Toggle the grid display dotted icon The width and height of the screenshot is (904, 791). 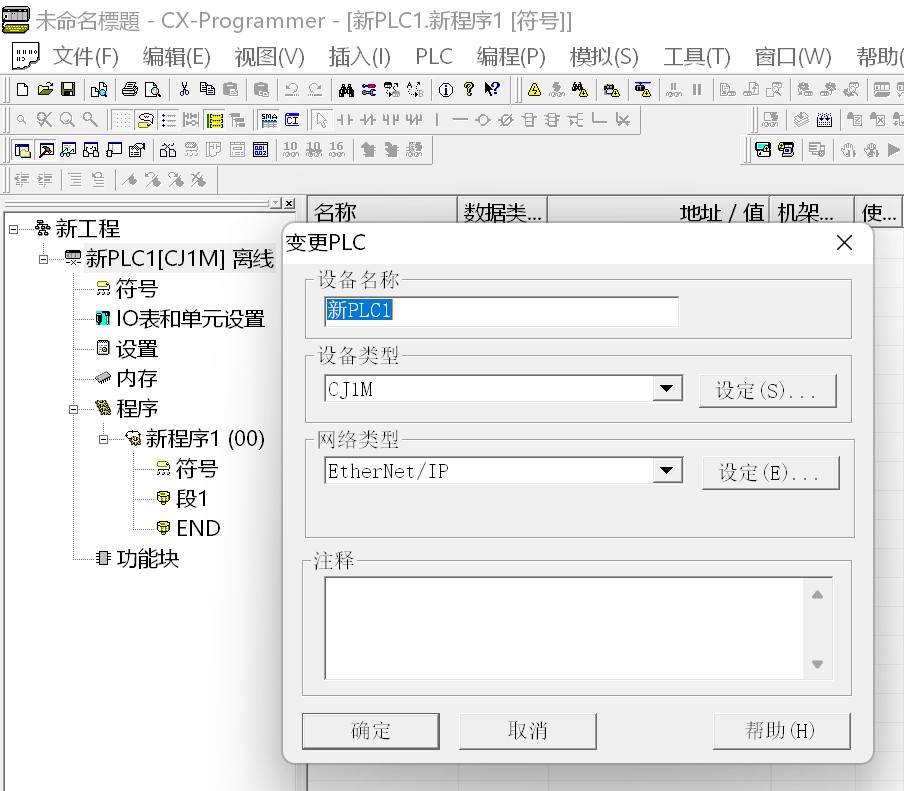click(x=122, y=120)
